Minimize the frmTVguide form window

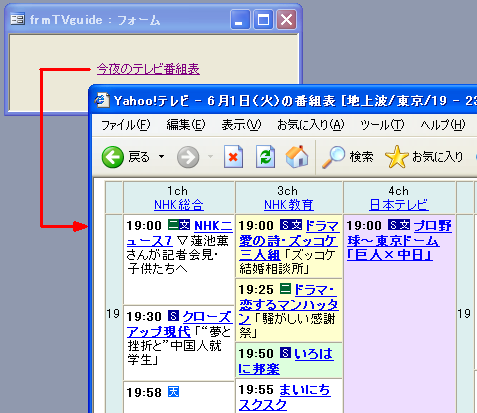pos(240,19)
